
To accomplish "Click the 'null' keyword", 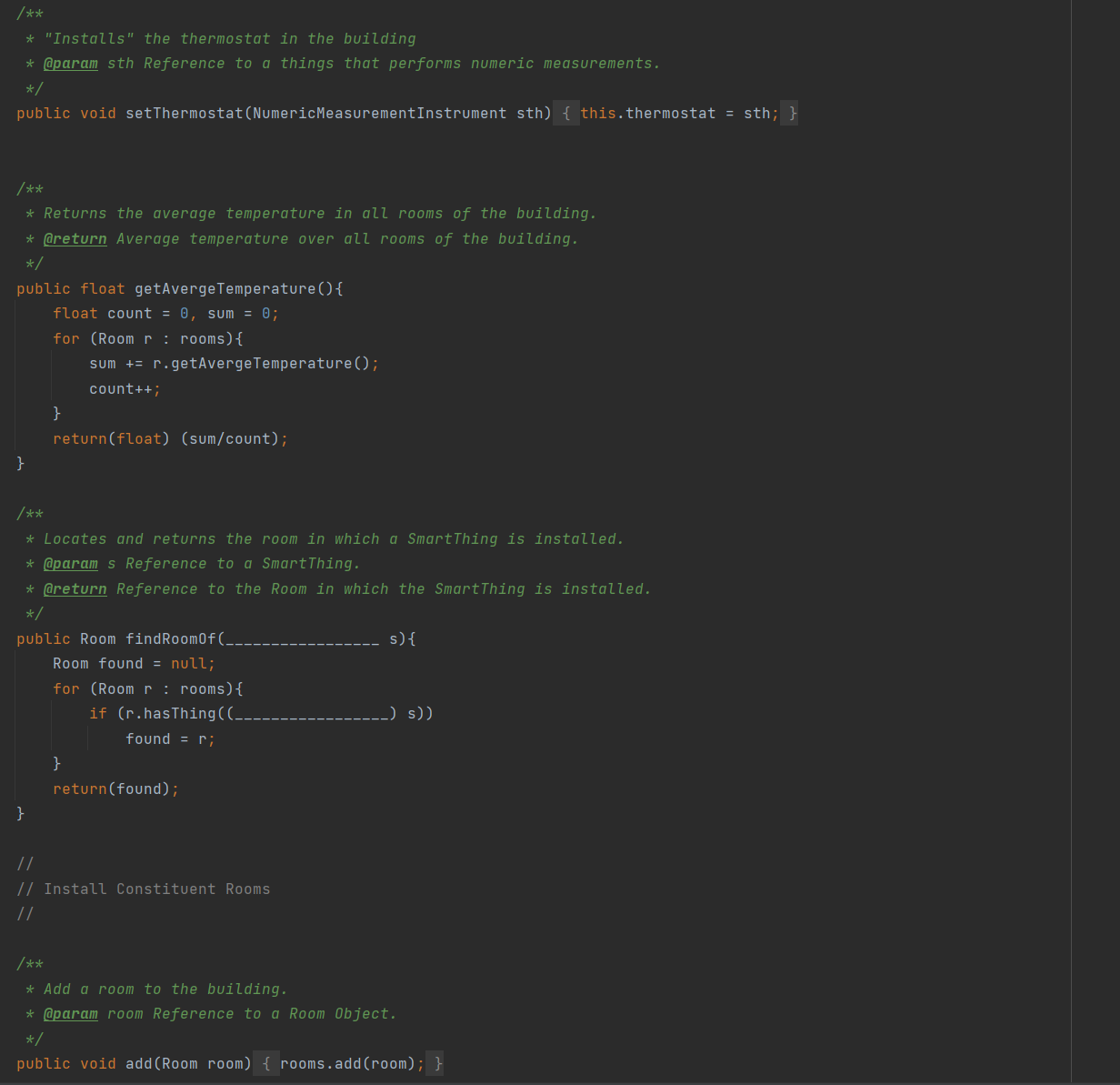I will point(189,664).
